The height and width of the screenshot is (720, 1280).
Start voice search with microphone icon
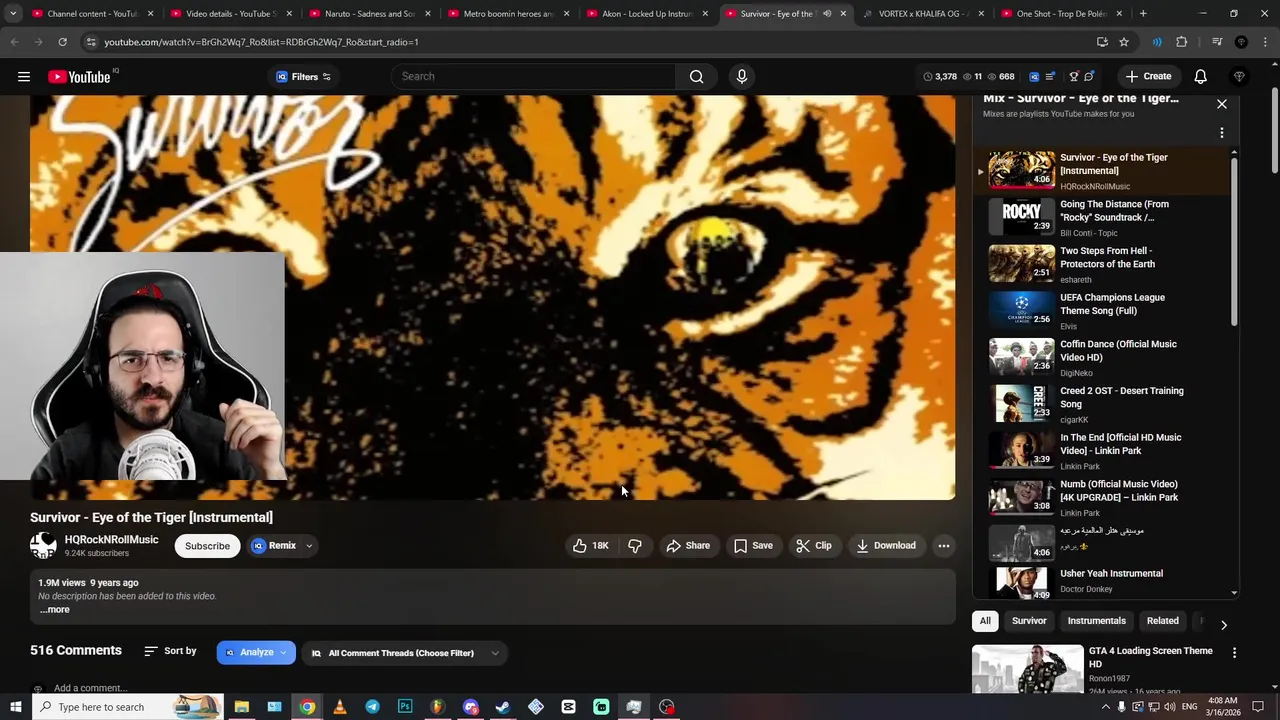click(x=741, y=76)
